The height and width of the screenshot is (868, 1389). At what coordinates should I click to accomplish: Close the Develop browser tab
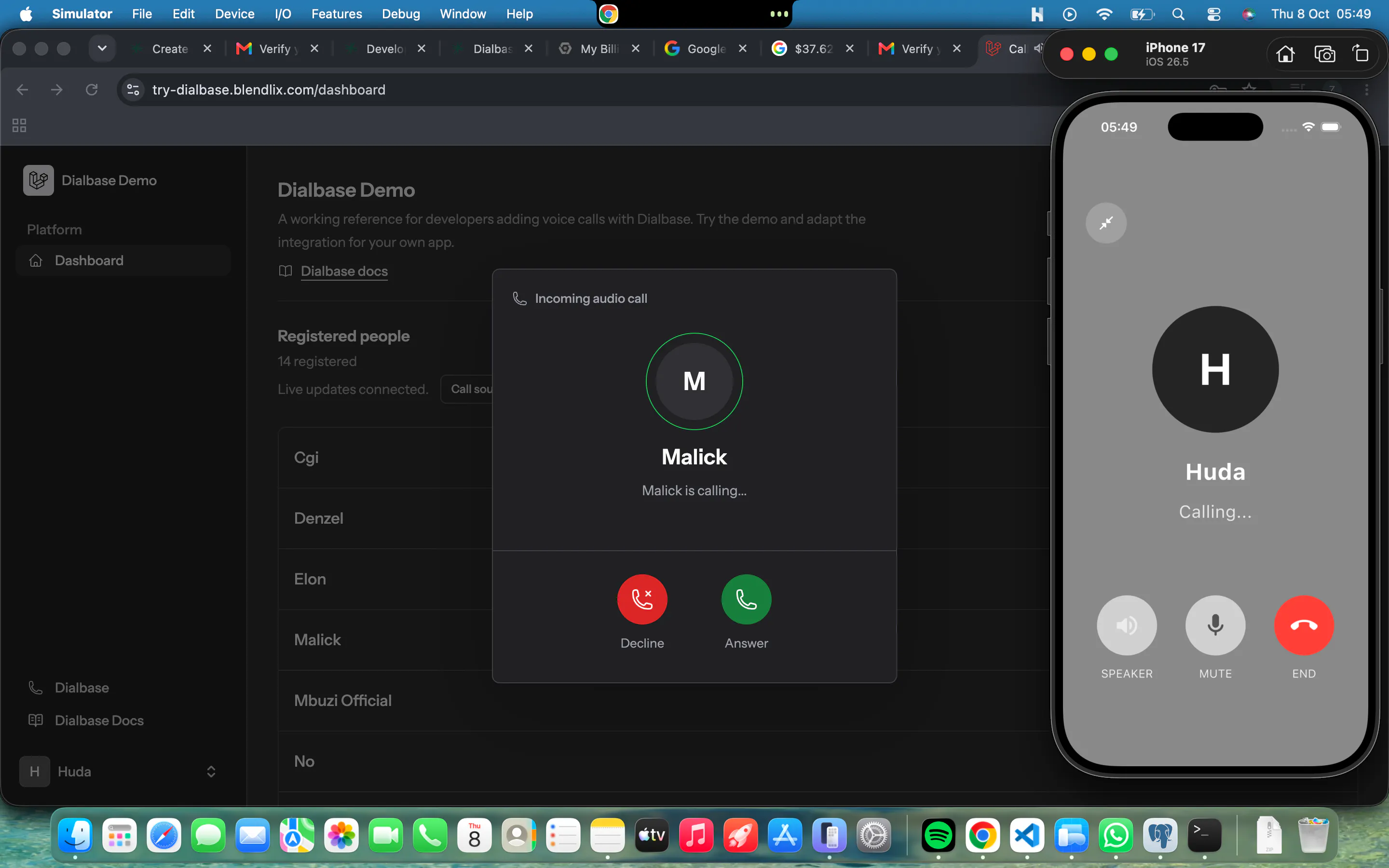tap(422, 48)
